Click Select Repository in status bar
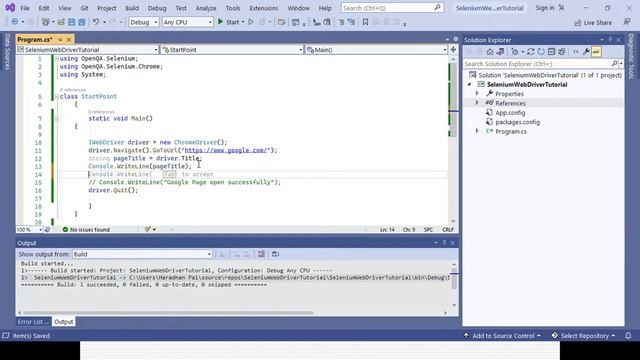This screenshot has height=360, width=640. point(583,336)
